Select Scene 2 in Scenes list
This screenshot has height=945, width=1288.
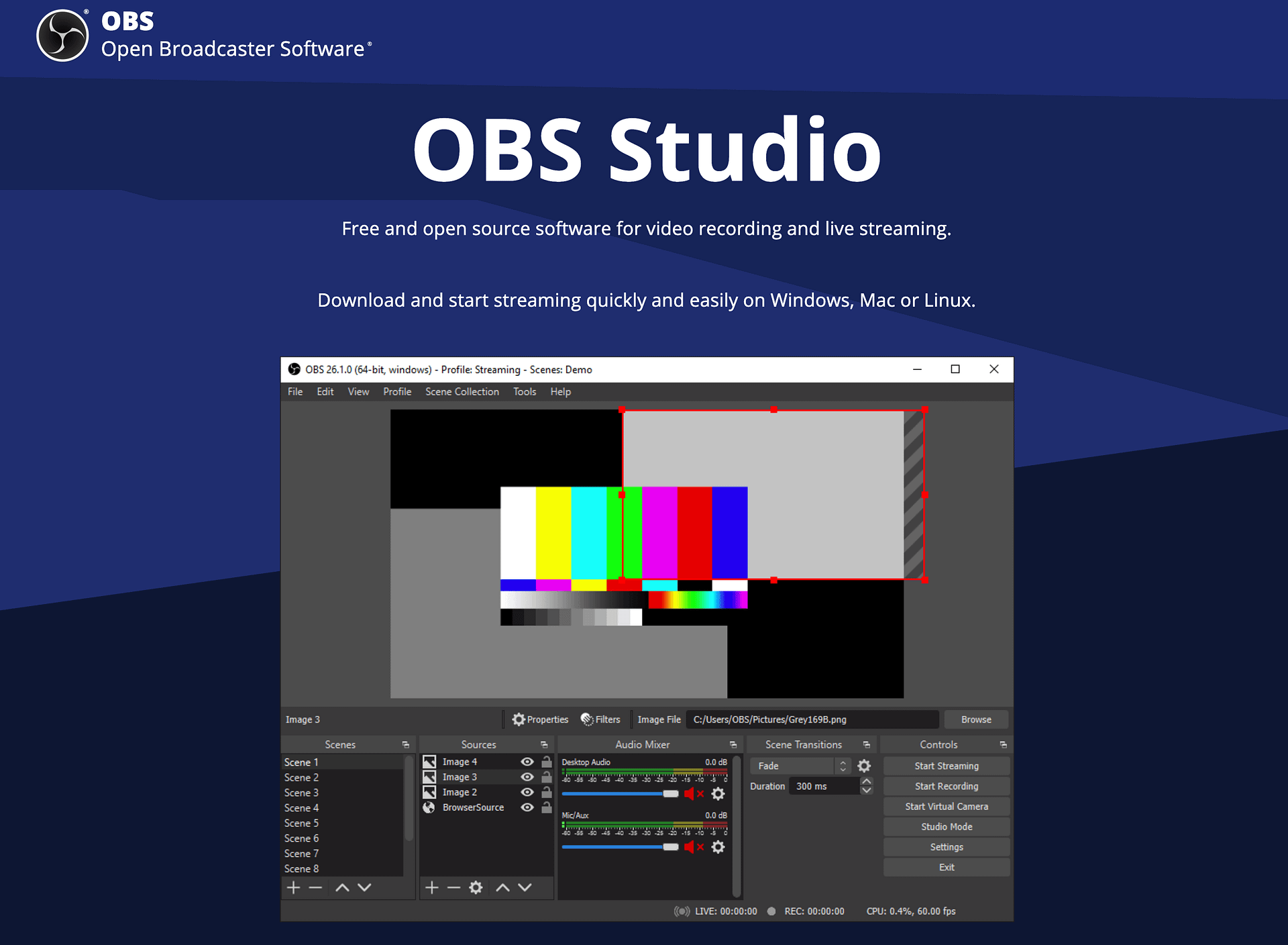coord(341,777)
